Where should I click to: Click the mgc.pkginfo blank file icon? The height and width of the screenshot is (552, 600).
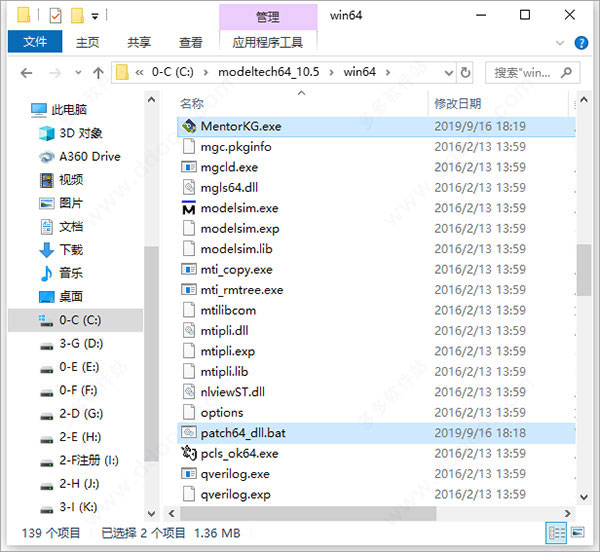(x=189, y=147)
